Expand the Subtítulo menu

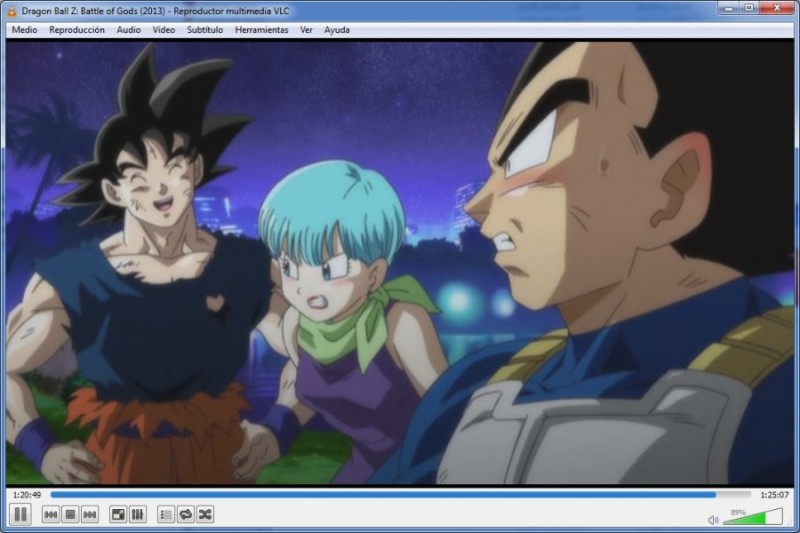point(205,30)
